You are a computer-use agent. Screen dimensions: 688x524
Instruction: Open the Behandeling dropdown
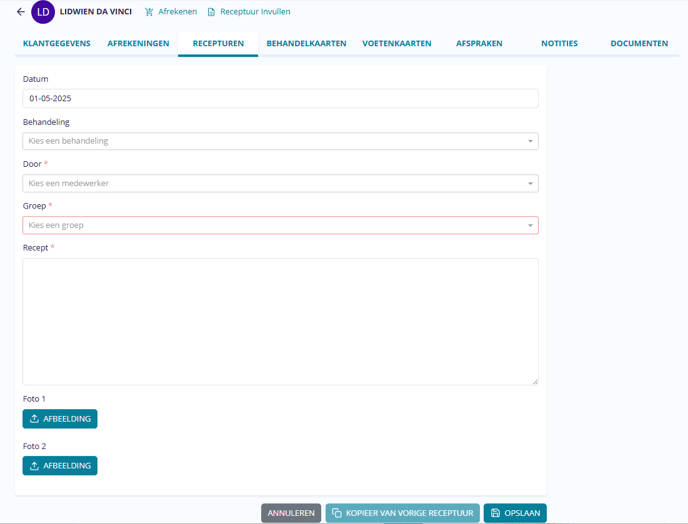[280, 141]
